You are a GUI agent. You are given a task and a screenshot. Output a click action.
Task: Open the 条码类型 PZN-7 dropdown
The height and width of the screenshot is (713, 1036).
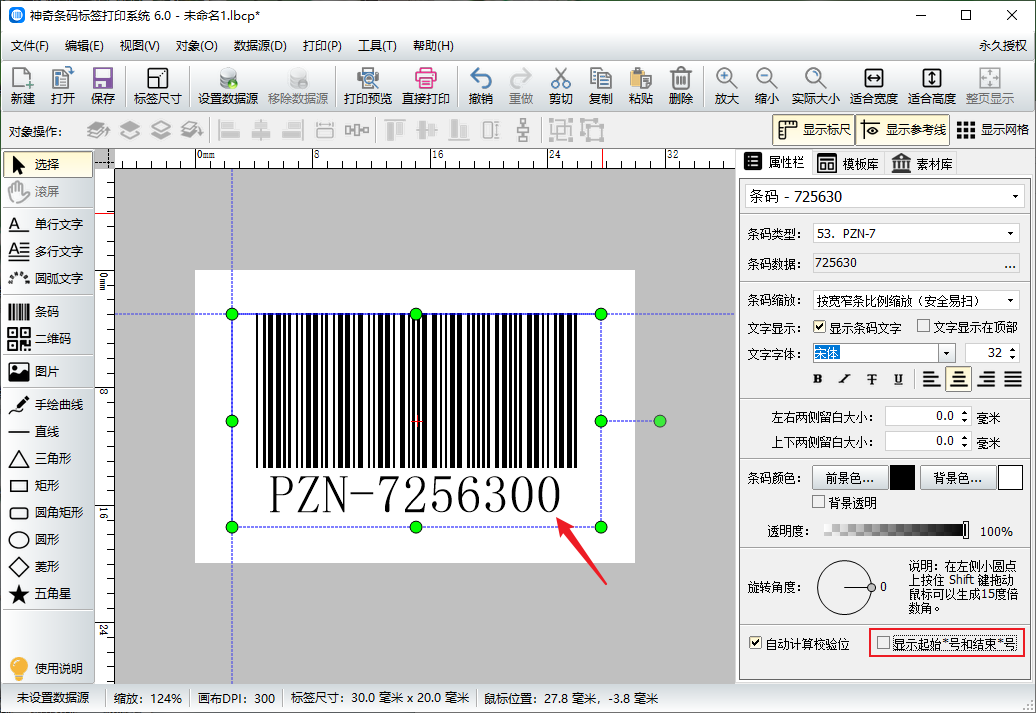[x=1010, y=233]
